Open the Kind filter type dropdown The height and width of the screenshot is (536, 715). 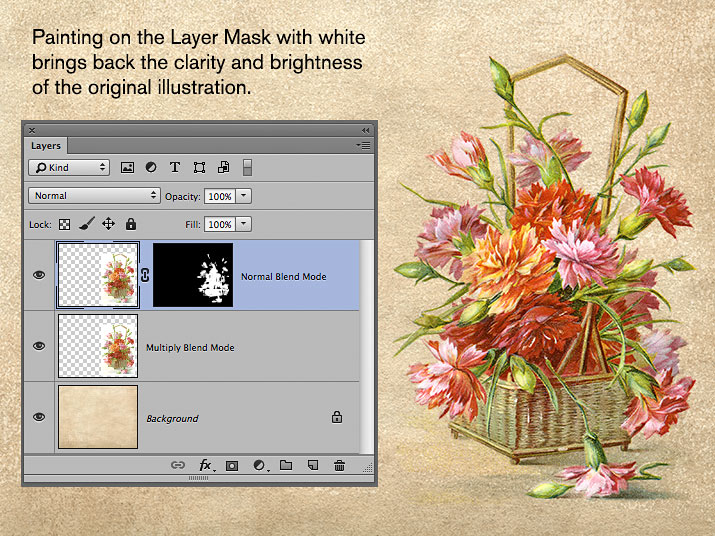pyautogui.click(x=69, y=167)
